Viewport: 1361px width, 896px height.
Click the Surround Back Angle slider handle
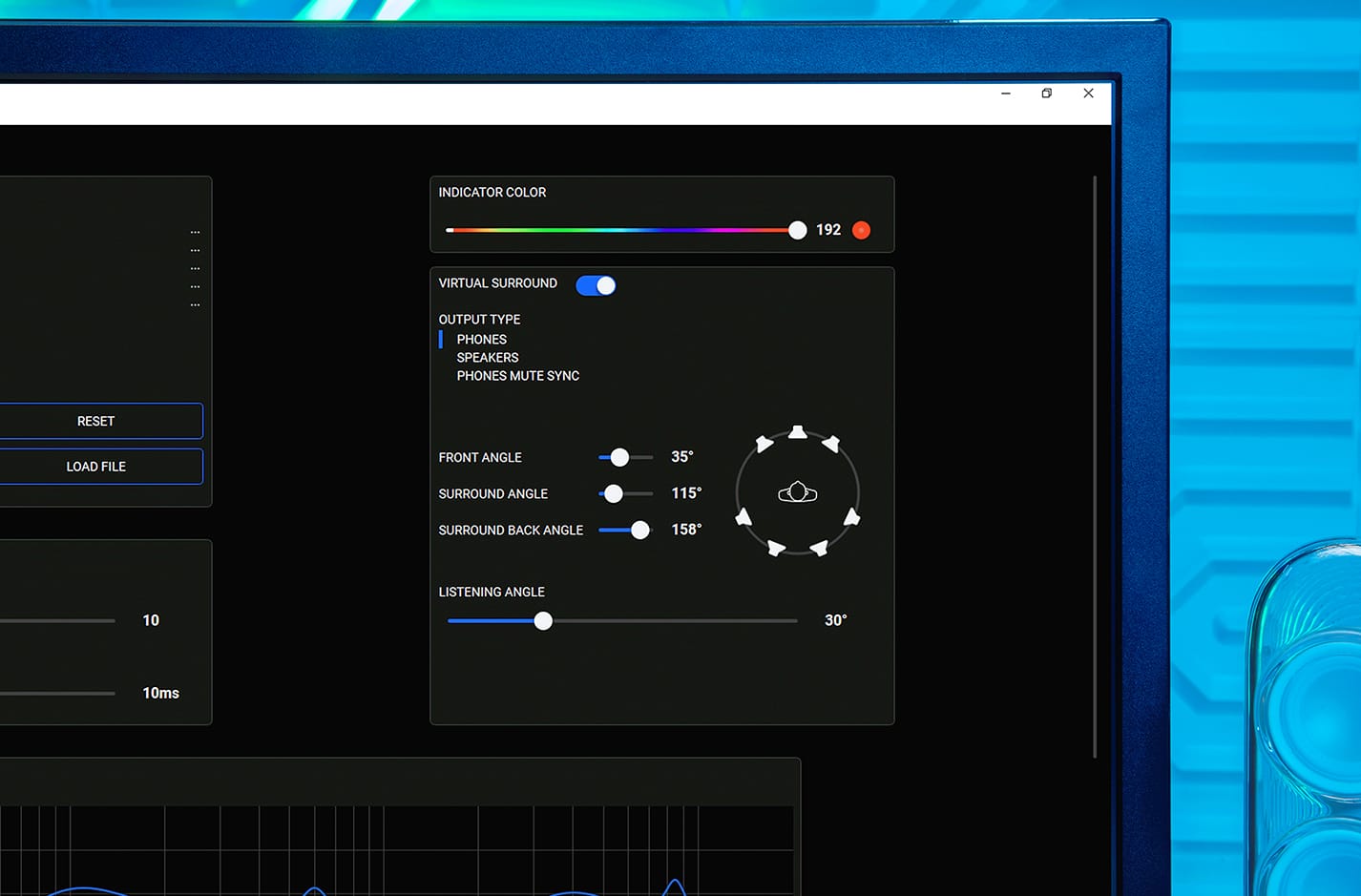coord(640,530)
